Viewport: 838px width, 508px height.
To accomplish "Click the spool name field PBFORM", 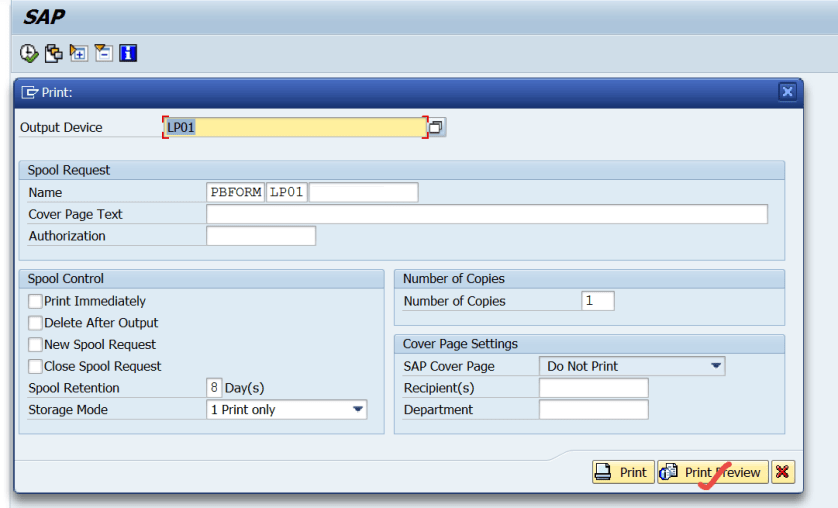I will (x=236, y=192).
